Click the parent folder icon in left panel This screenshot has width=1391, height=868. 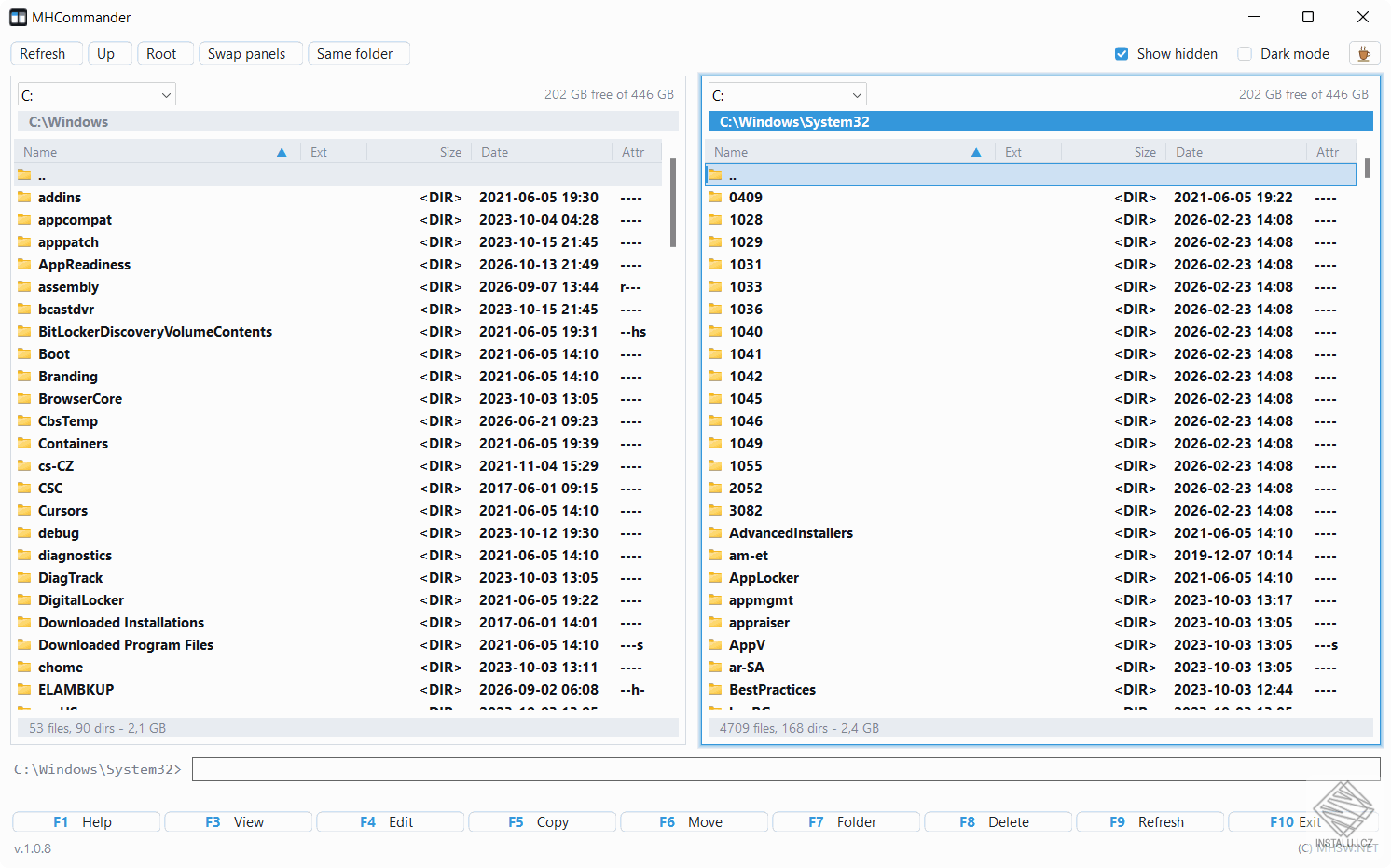coord(24,174)
